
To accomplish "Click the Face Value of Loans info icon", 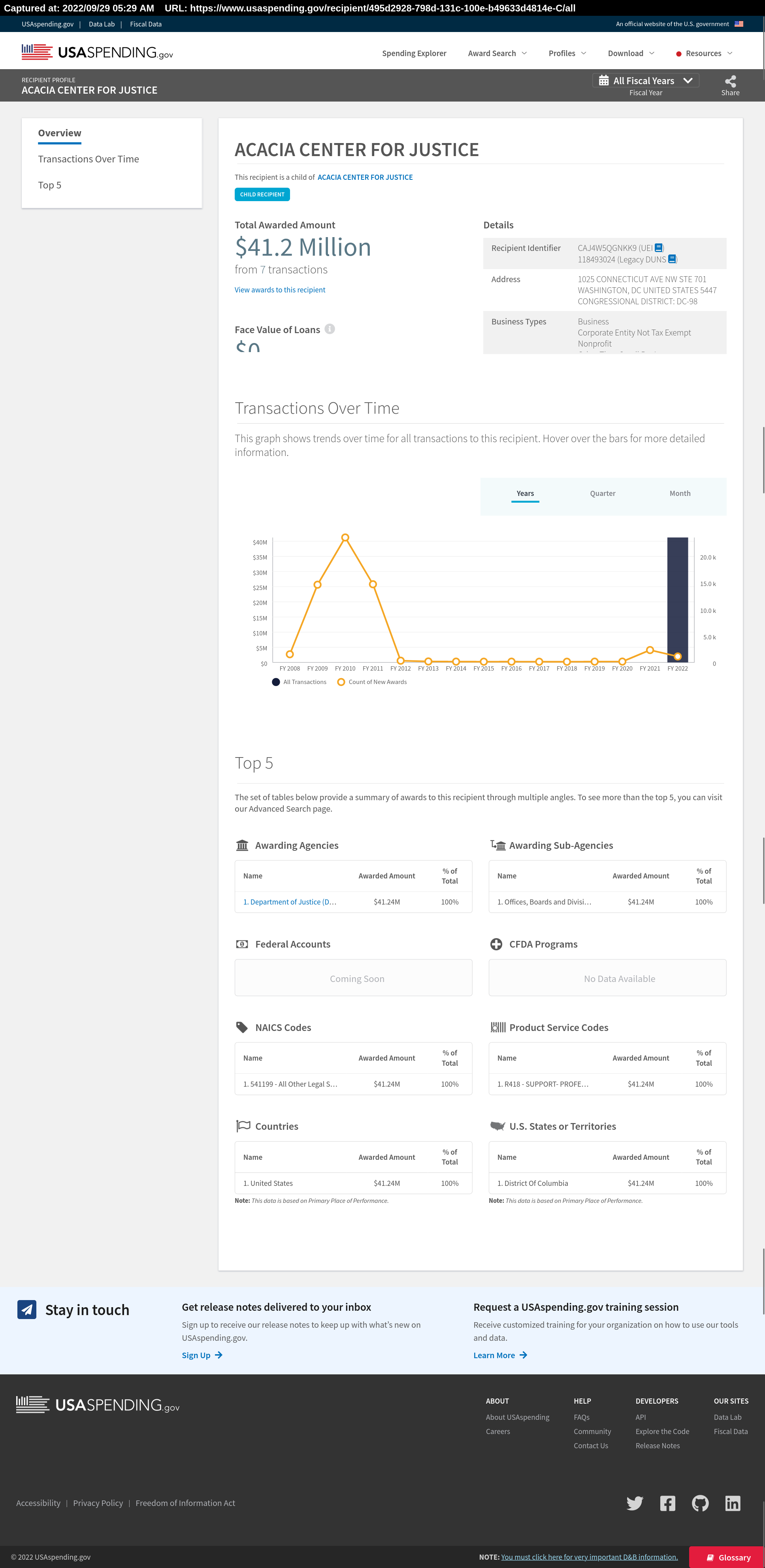I will coord(330,329).
